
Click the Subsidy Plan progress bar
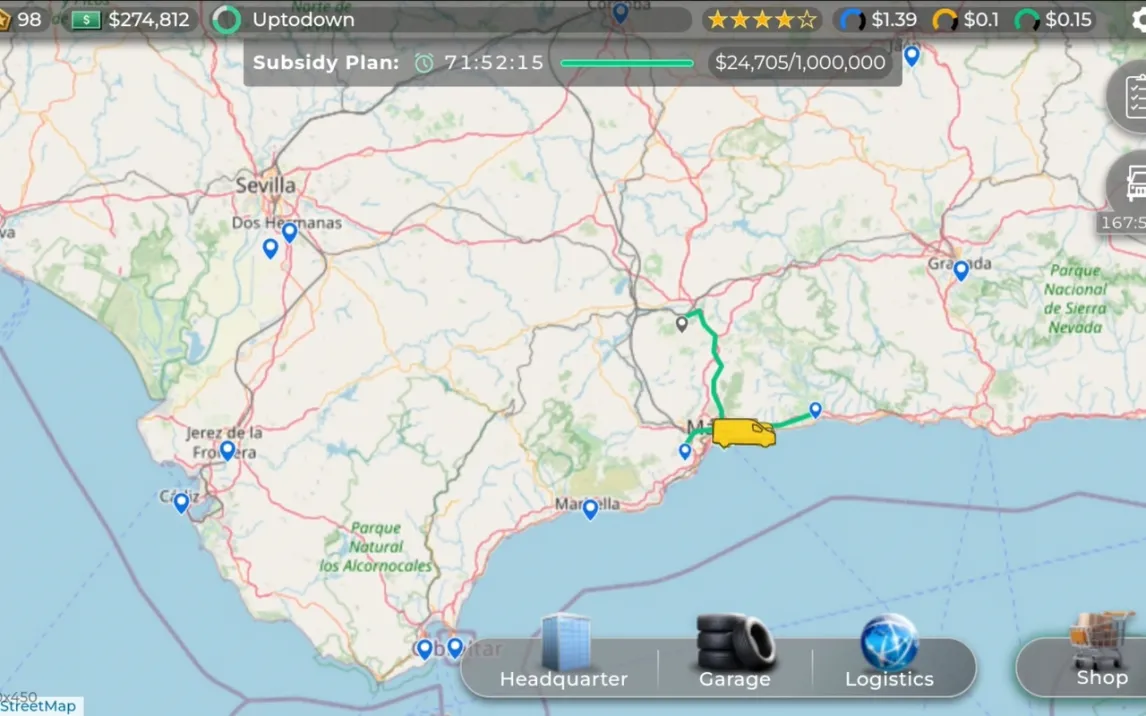click(x=627, y=63)
